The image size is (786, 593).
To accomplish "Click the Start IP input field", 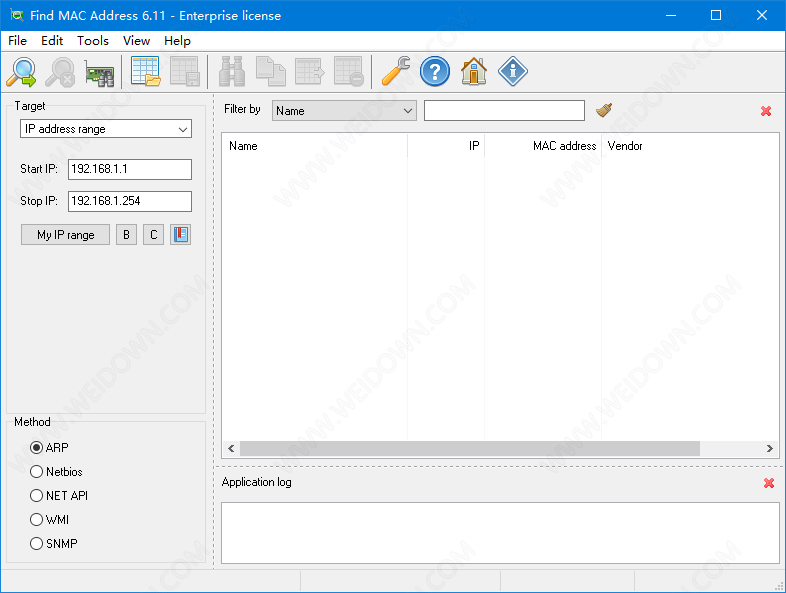I will [130, 169].
